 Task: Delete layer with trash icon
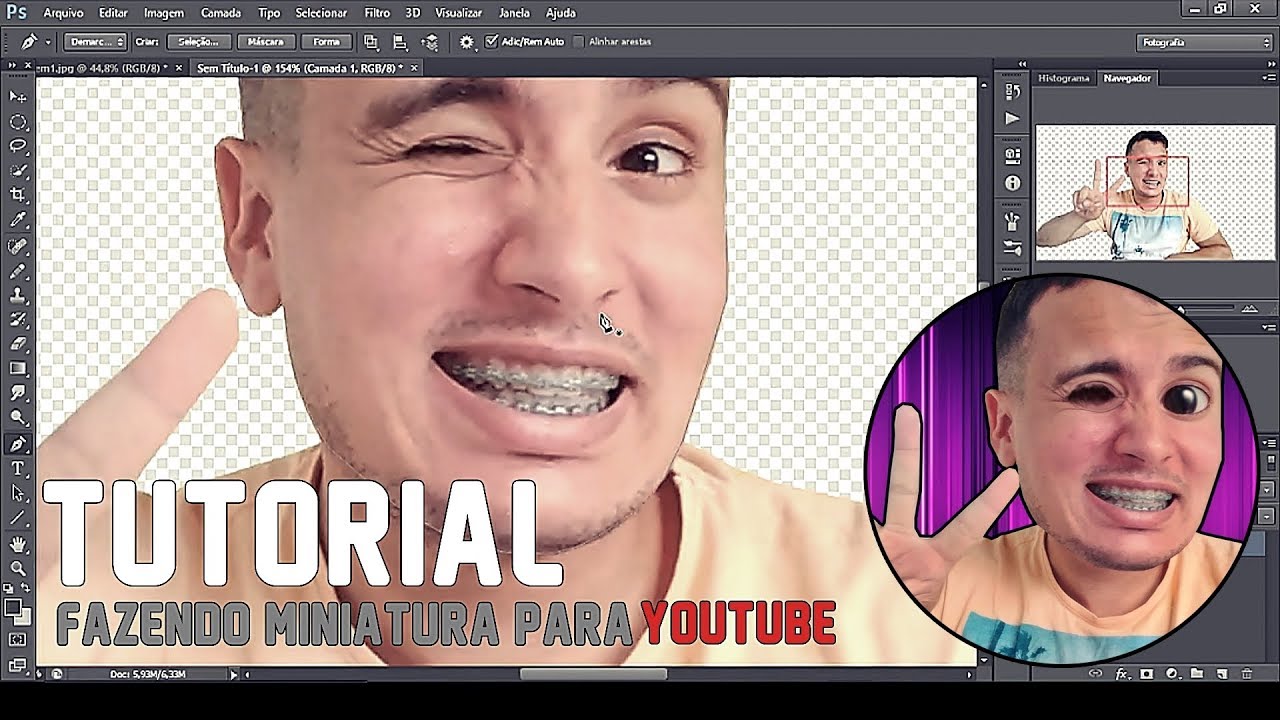1248,674
